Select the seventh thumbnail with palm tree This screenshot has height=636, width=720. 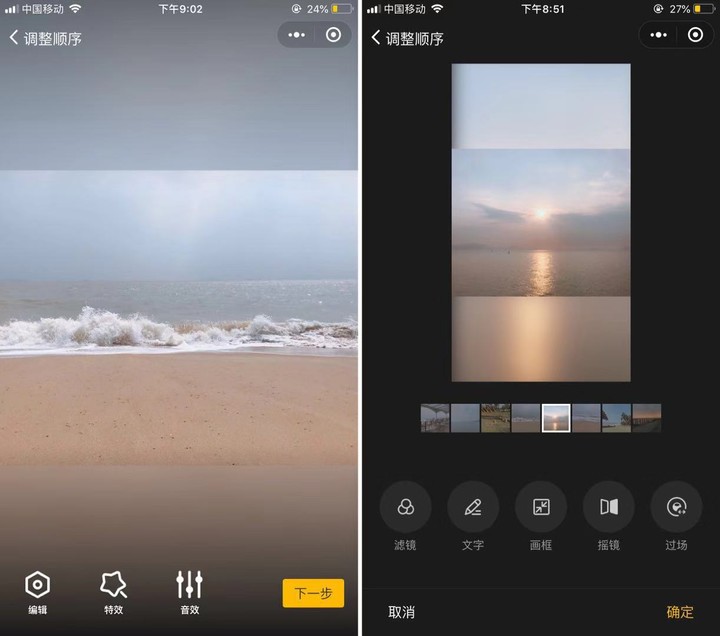point(617,418)
